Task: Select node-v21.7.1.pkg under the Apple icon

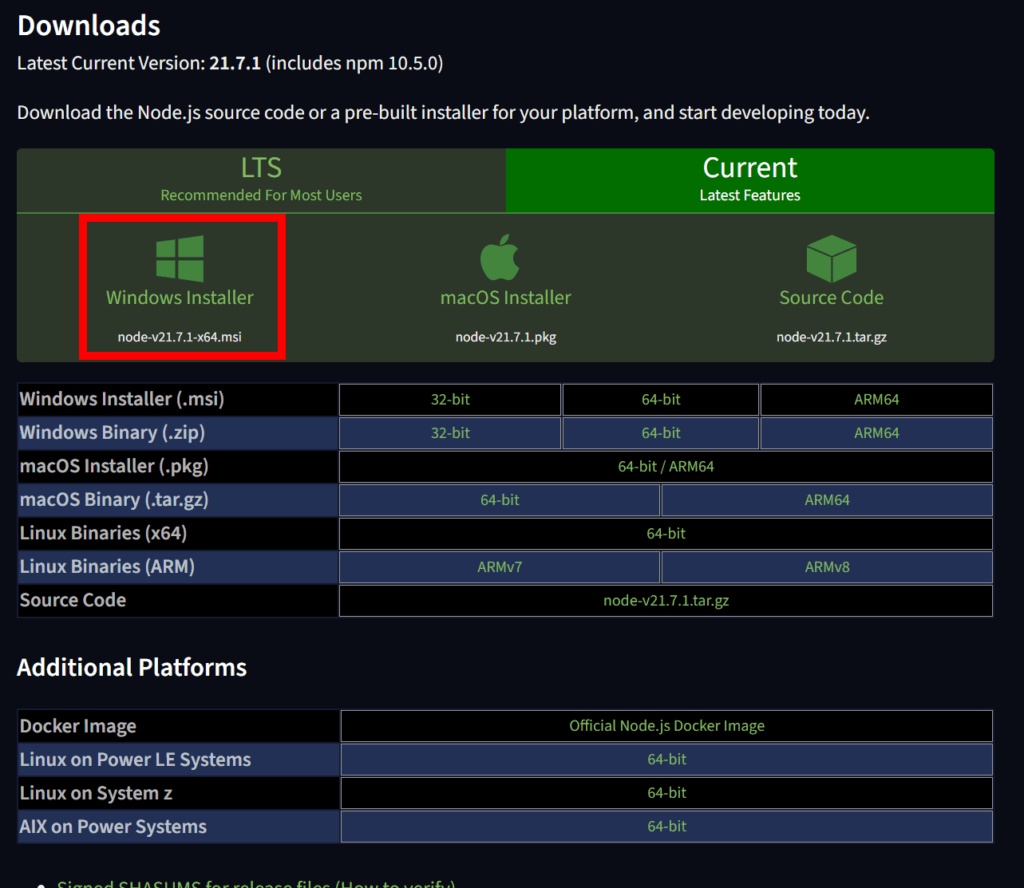Action: click(503, 337)
